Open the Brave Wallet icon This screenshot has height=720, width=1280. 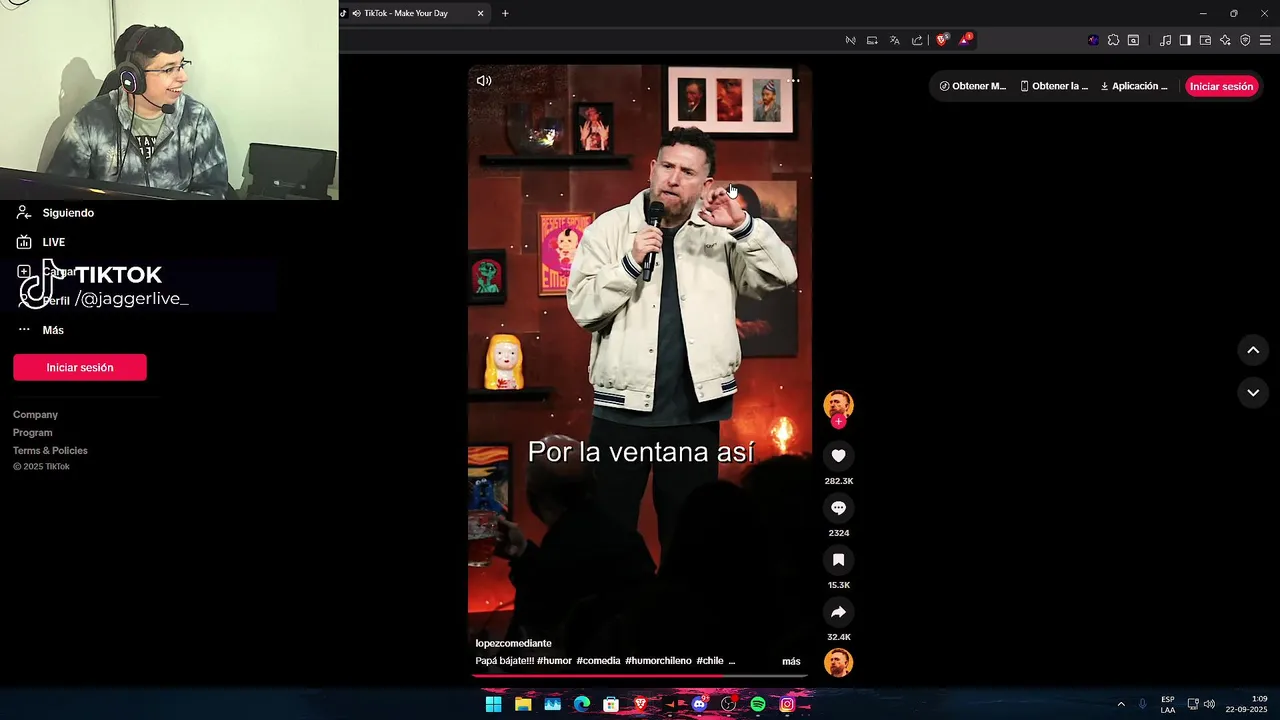(1205, 40)
